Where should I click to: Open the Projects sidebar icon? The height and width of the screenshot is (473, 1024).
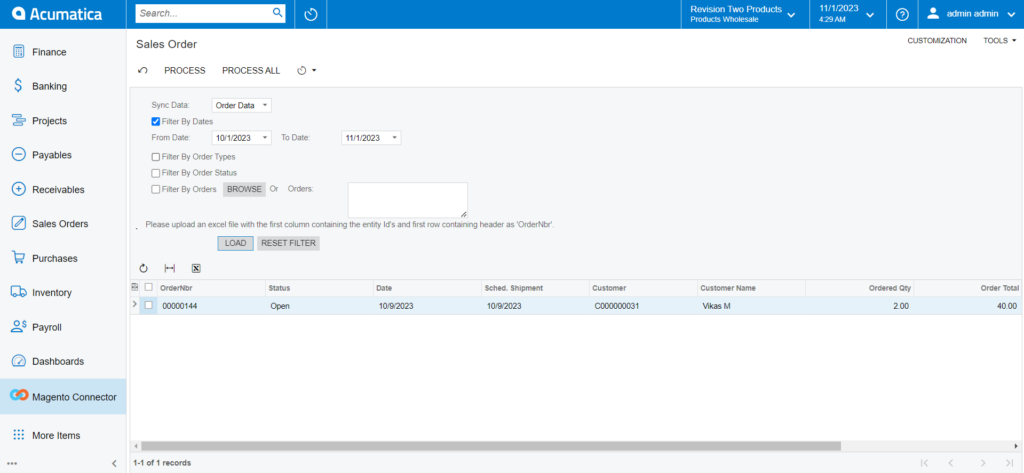point(18,121)
